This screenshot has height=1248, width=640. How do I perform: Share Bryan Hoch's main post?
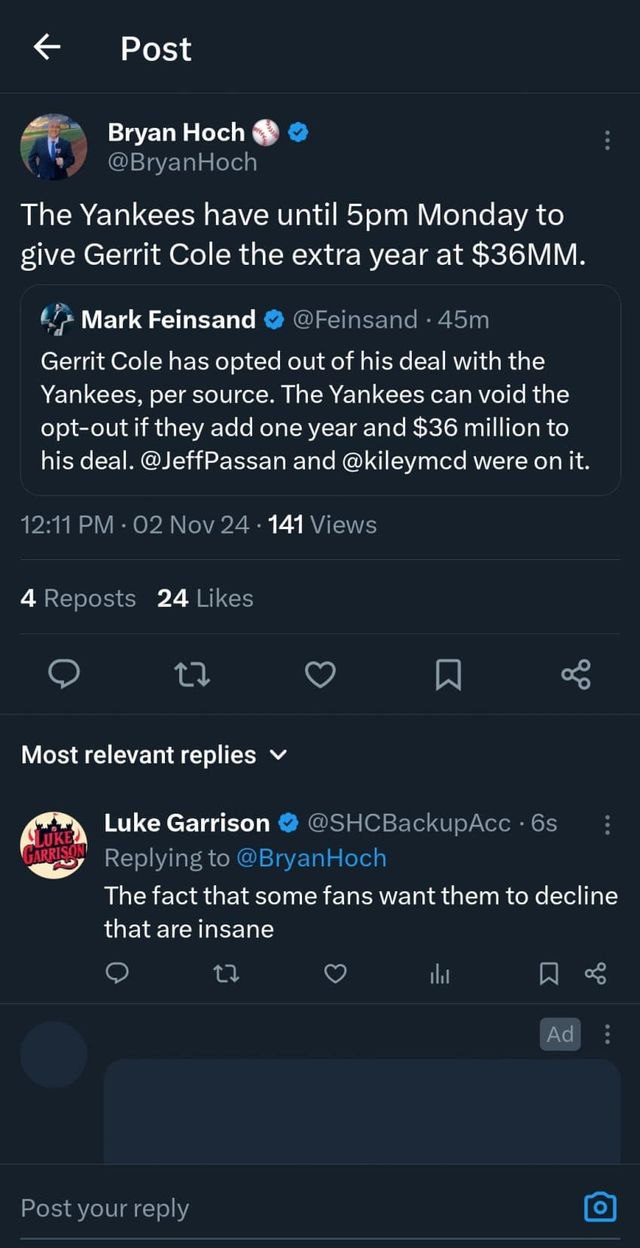point(576,676)
